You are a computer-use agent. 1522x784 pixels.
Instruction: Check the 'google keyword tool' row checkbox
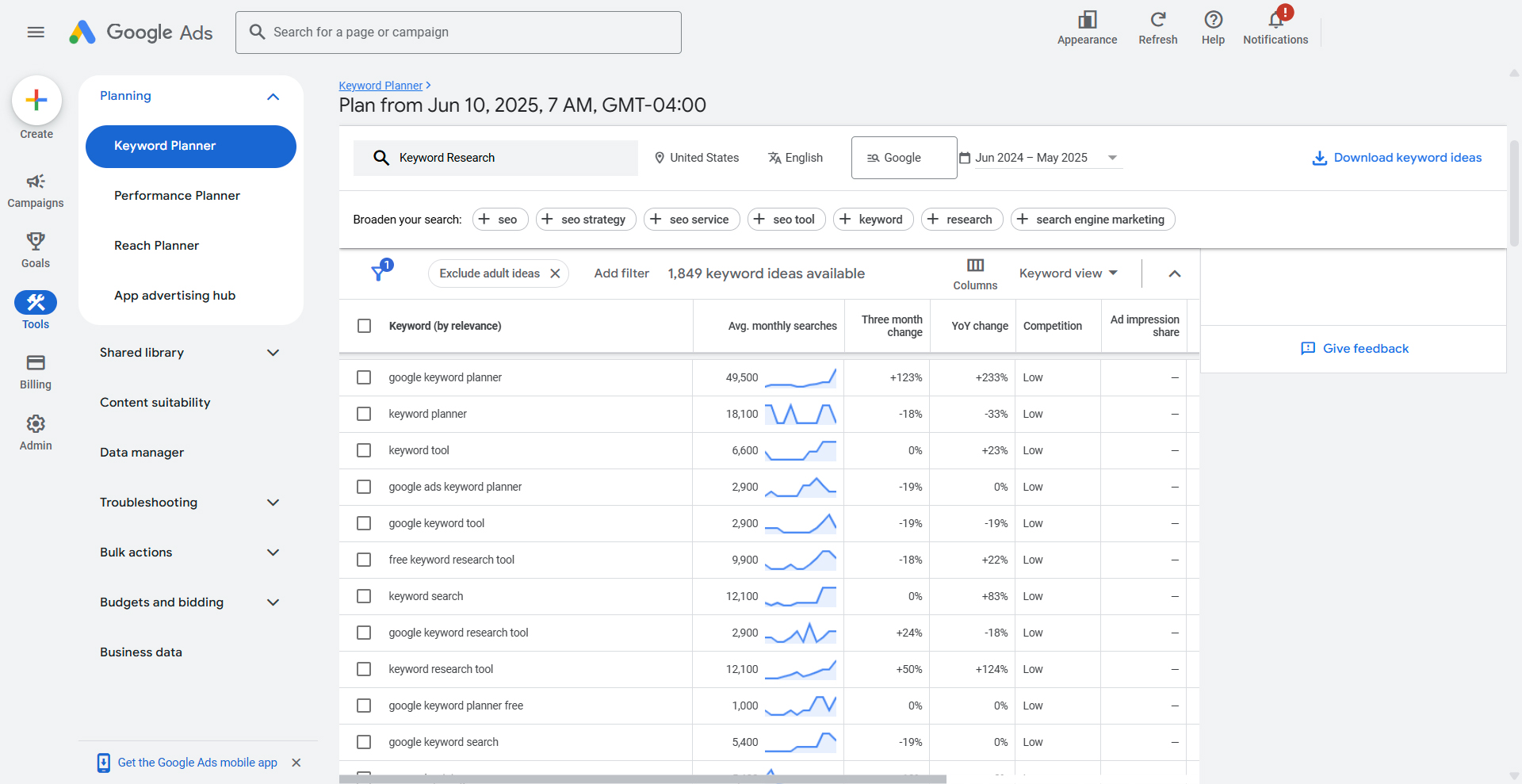click(x=364, y=523)
